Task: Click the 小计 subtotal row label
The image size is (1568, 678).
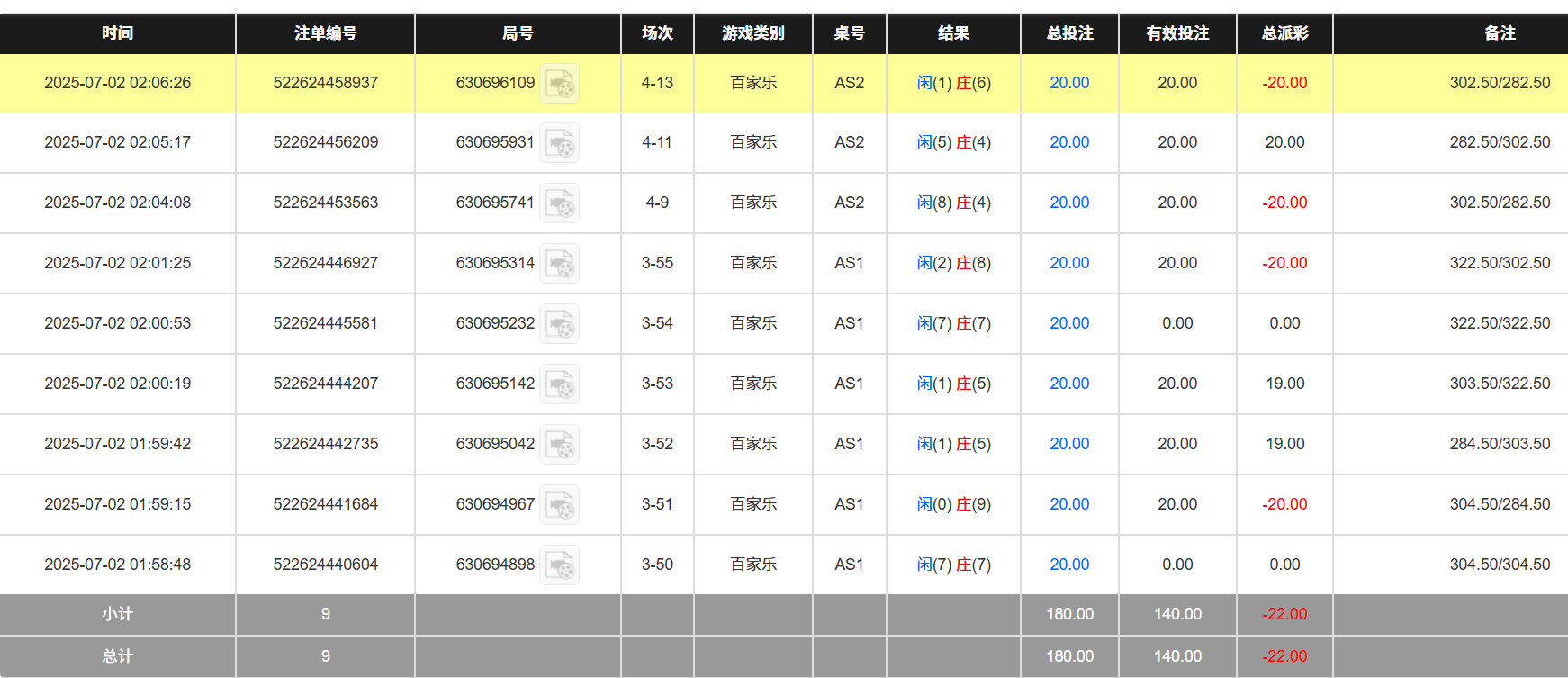Action: 117,614
